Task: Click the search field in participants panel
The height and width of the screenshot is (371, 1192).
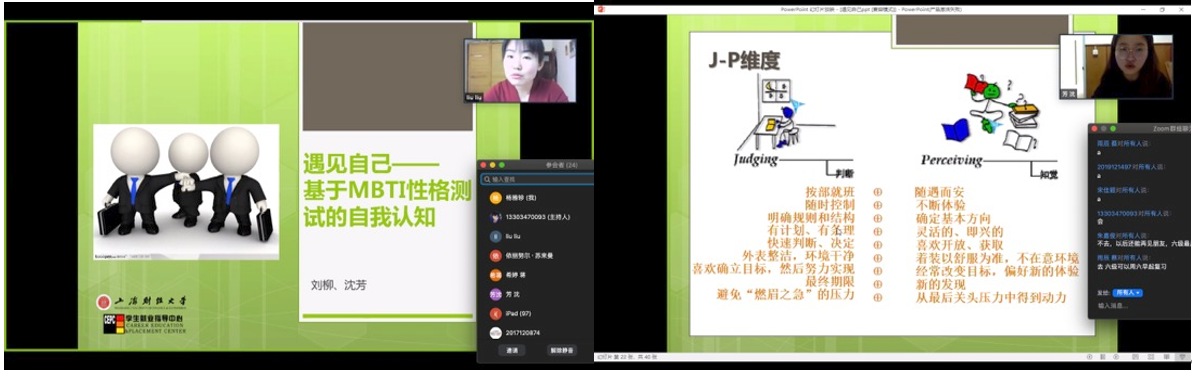Action: [537, 179]
